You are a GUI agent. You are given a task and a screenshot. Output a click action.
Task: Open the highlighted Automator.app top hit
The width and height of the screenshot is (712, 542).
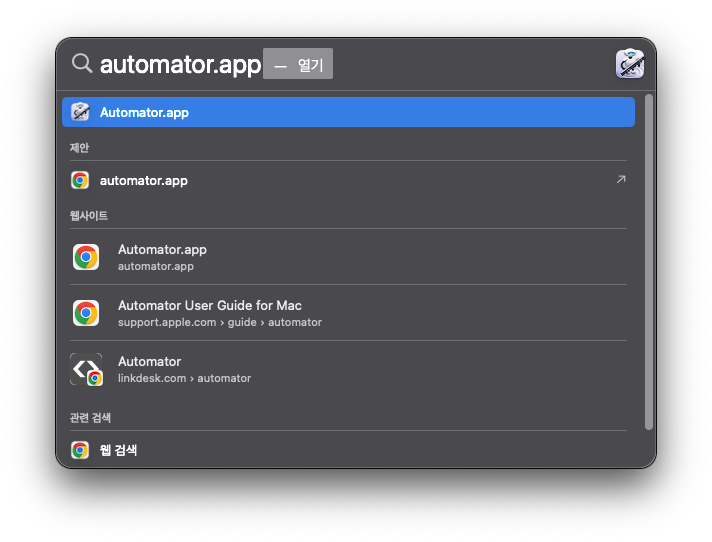pos(348,112)
